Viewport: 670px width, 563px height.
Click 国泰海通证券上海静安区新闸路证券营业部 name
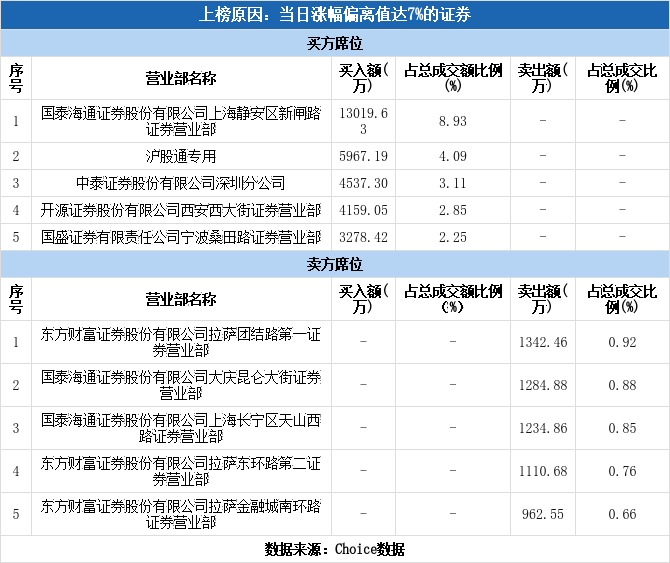tap(181, 121)
